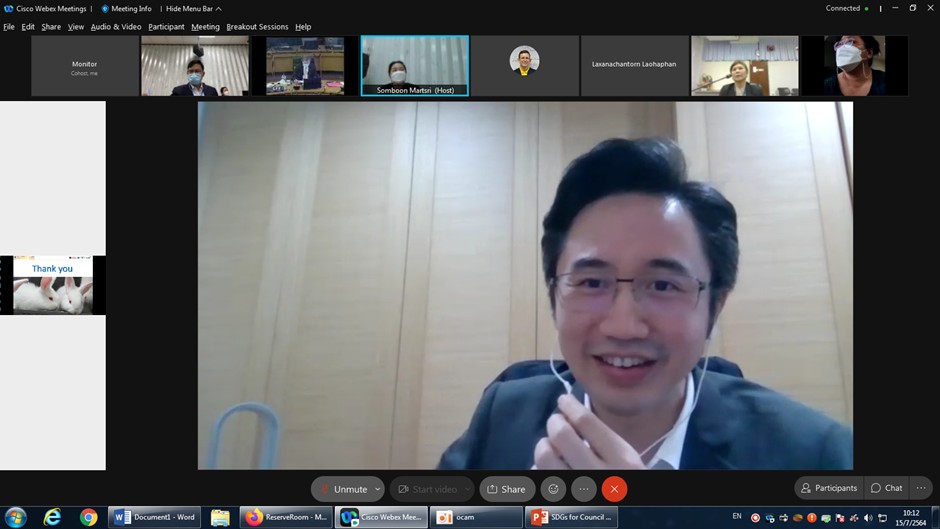
Task: Open the Breakout Sessions menu
Action: (x=257, y=27)
